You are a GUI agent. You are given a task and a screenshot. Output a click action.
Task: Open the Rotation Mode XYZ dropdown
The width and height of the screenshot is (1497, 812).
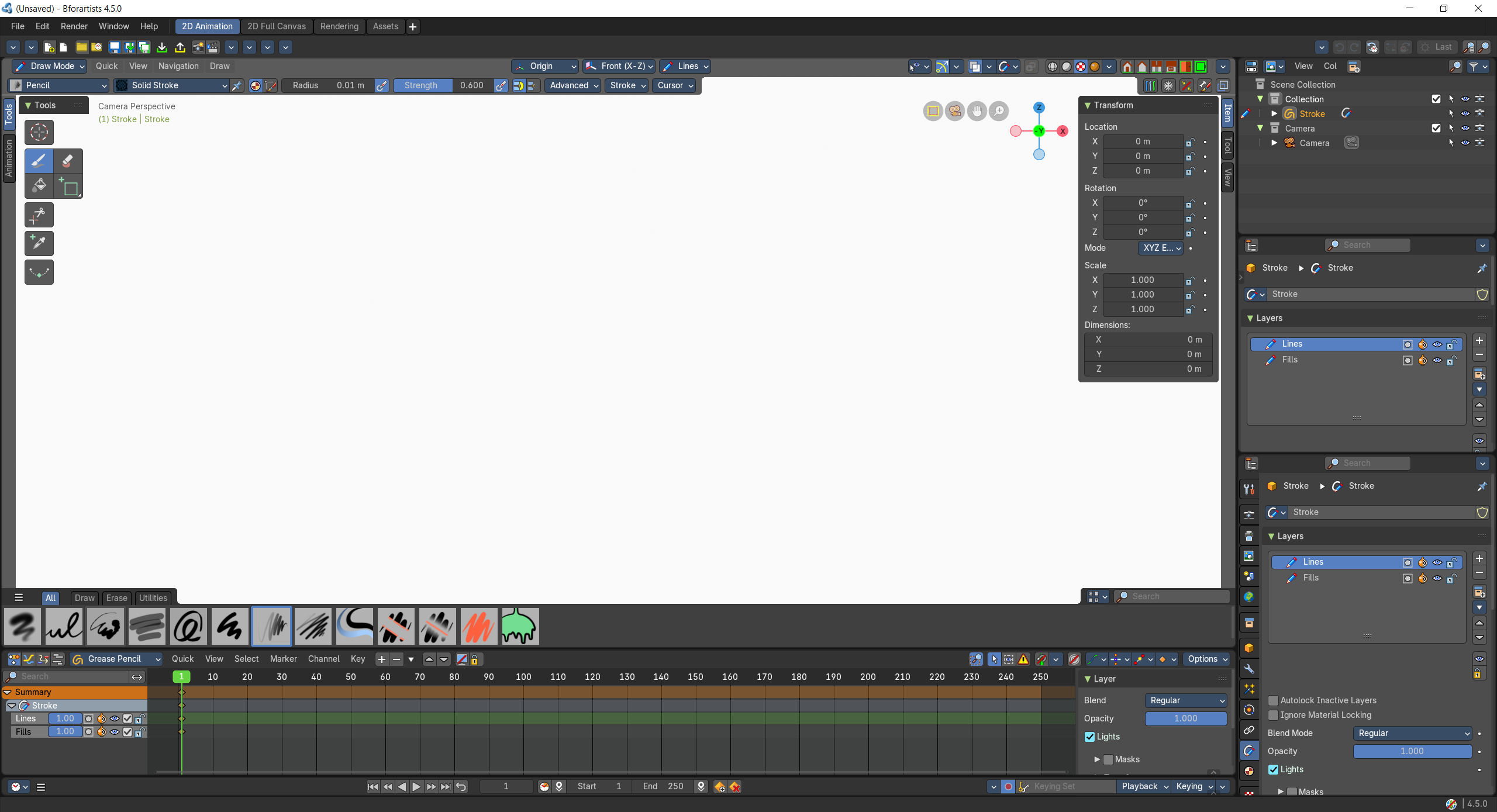click(x=1161, y=248)
